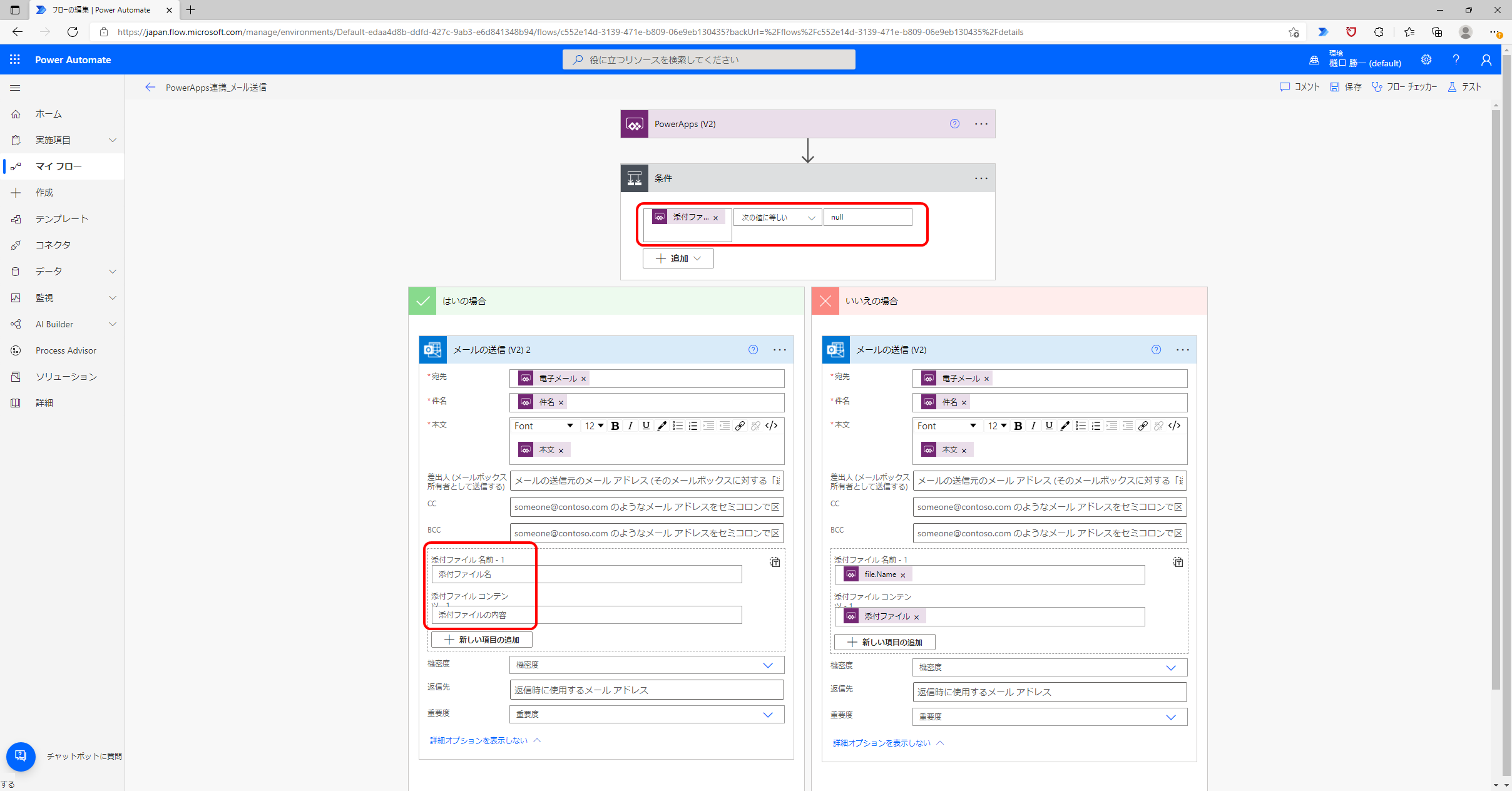Viewport: 1512px width, 791px height.
Task: Open ellipsis menu of メールの送信 (V2) 2
Action: click(780, 350)
